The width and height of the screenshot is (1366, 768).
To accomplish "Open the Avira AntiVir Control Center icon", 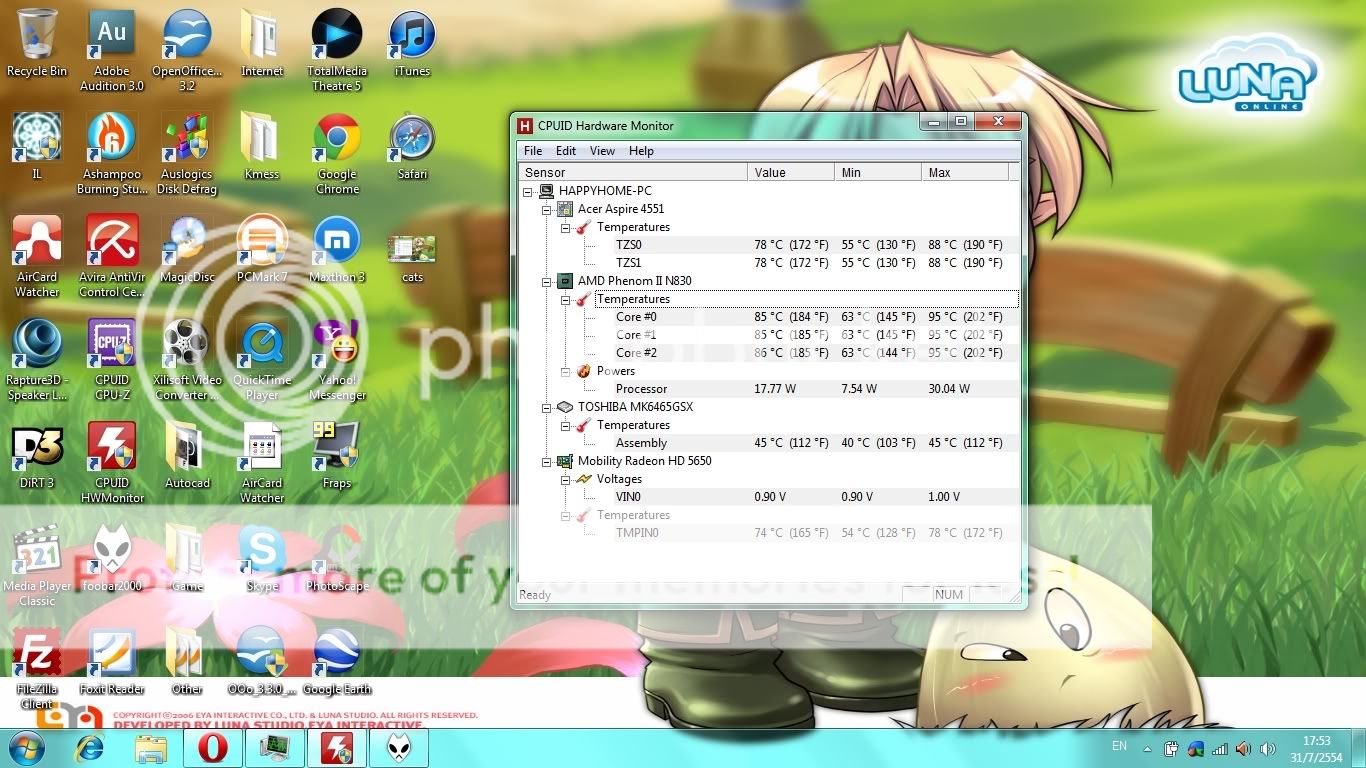I will 112,243.
